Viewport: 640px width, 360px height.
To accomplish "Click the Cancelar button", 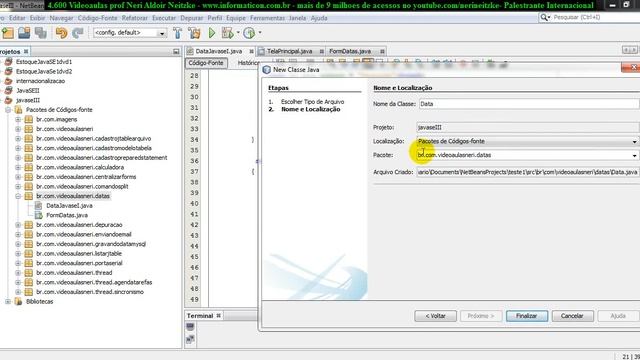I will 572,316.
